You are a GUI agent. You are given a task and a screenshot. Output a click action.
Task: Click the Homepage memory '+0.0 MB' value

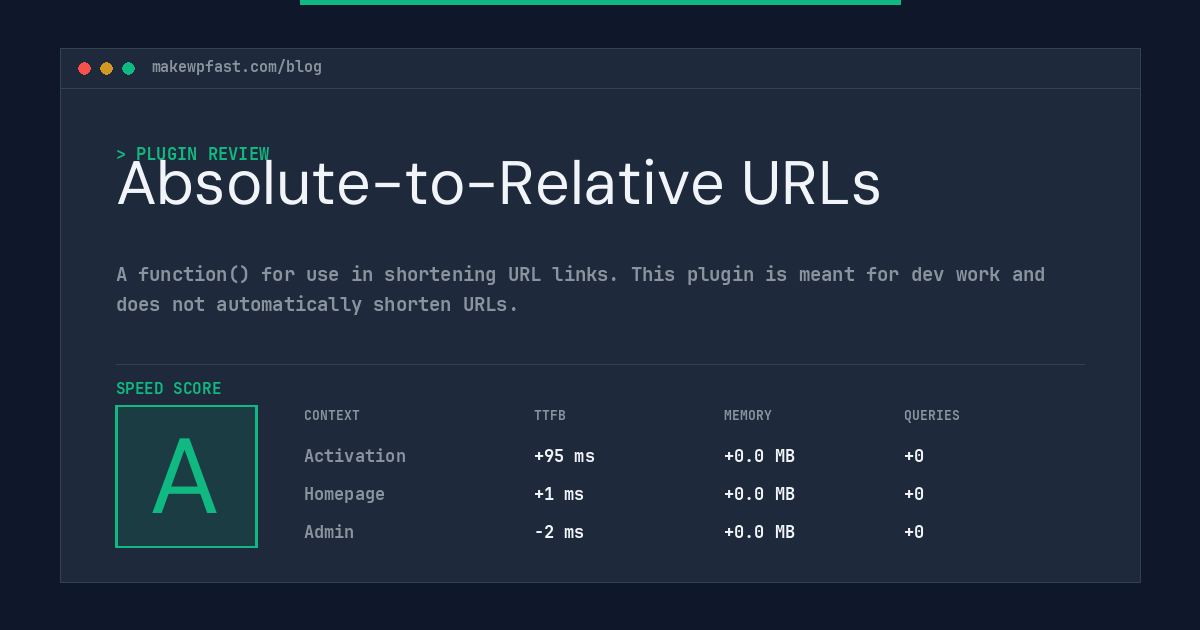point(759,494)
